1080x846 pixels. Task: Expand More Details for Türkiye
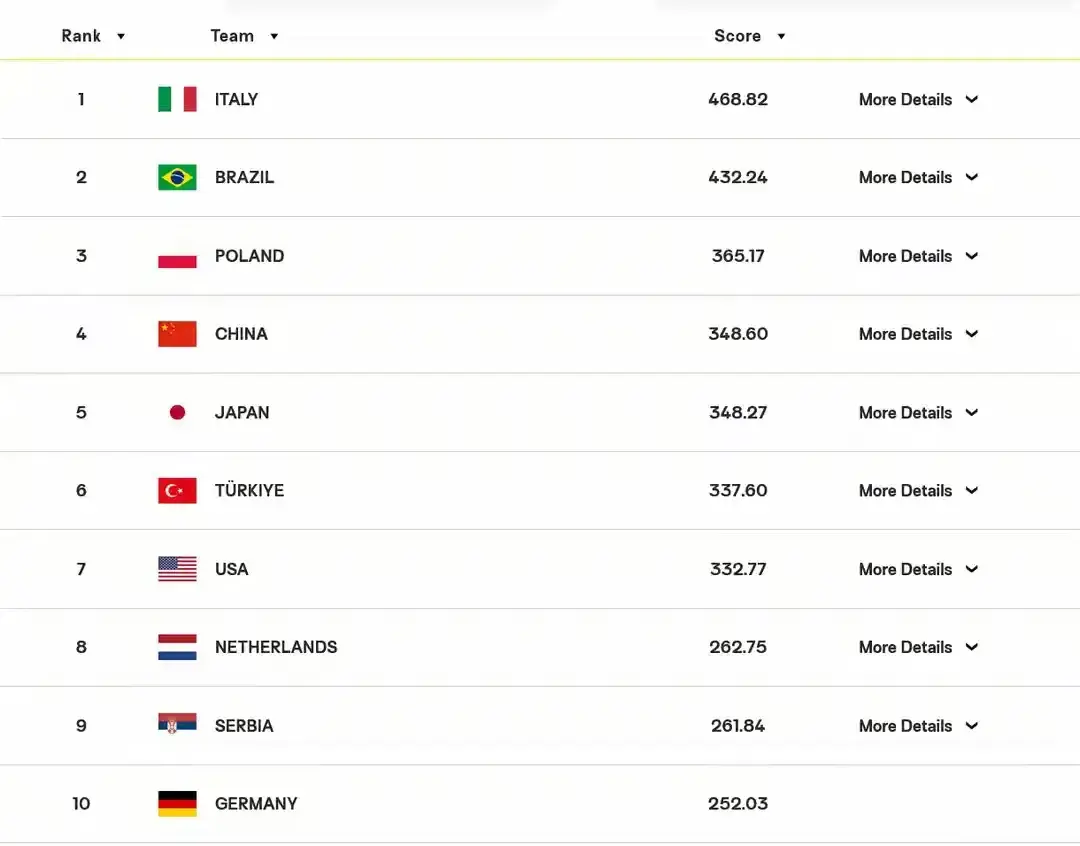tap(918, 491)
